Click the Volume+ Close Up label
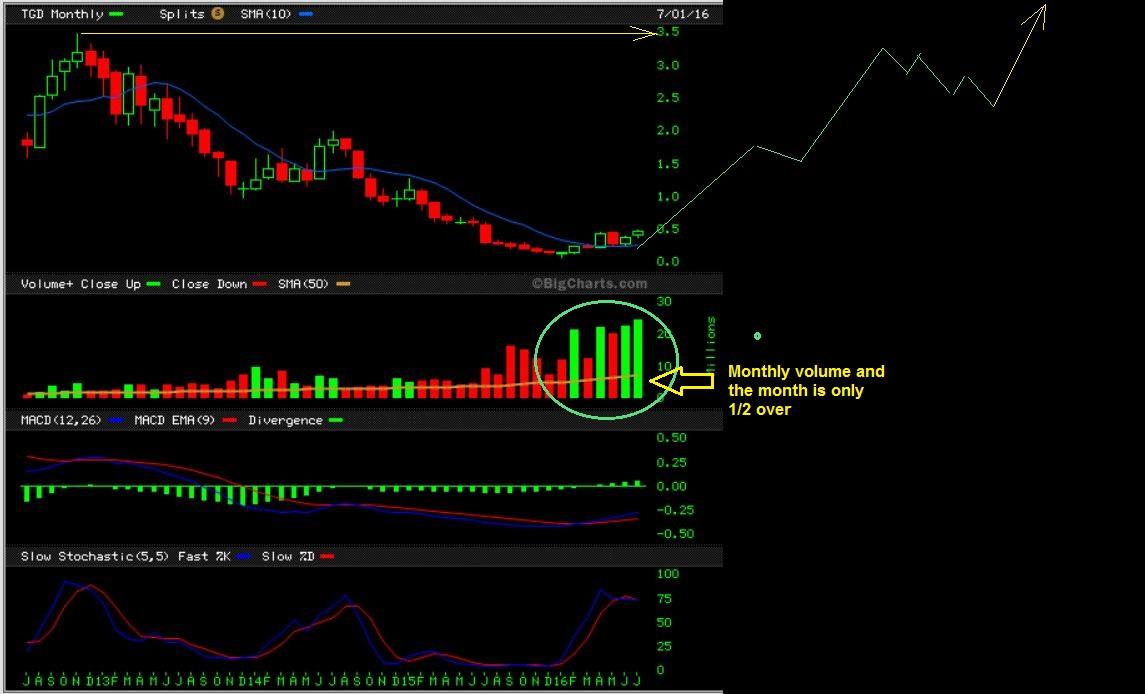This screenshot has height=694, width=1145. (x=80, y=284)
